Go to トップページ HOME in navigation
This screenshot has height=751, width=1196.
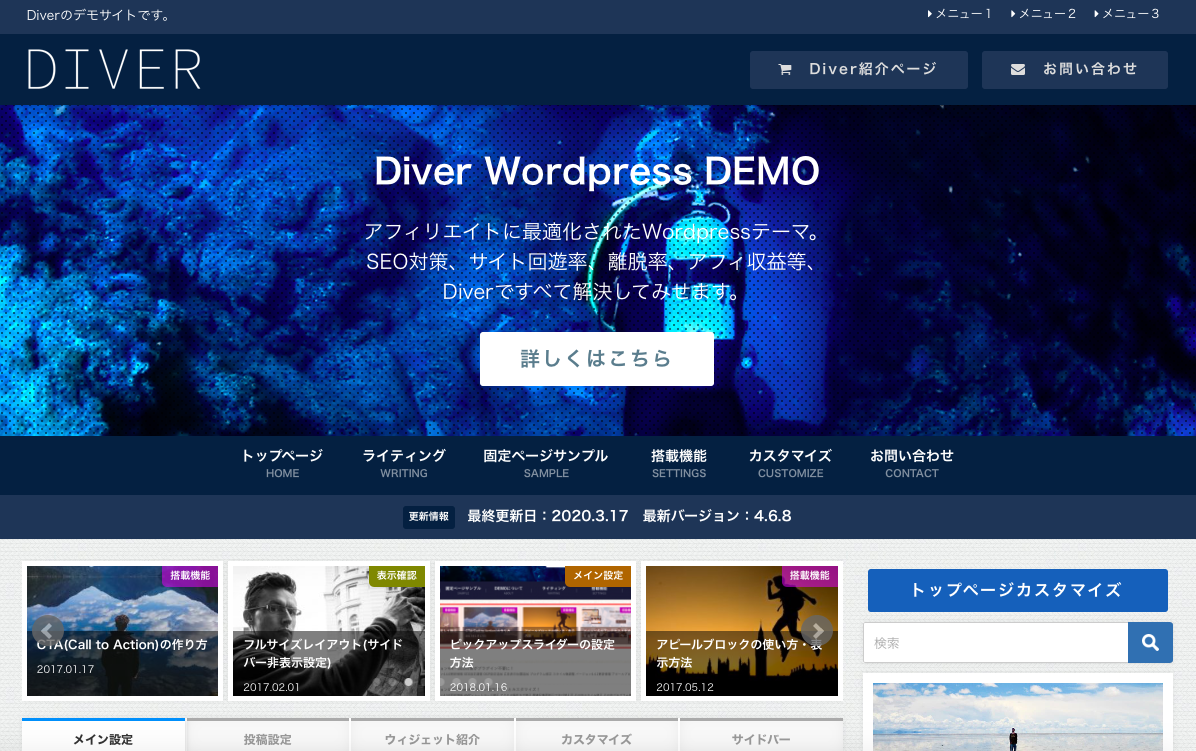[282, 464]
